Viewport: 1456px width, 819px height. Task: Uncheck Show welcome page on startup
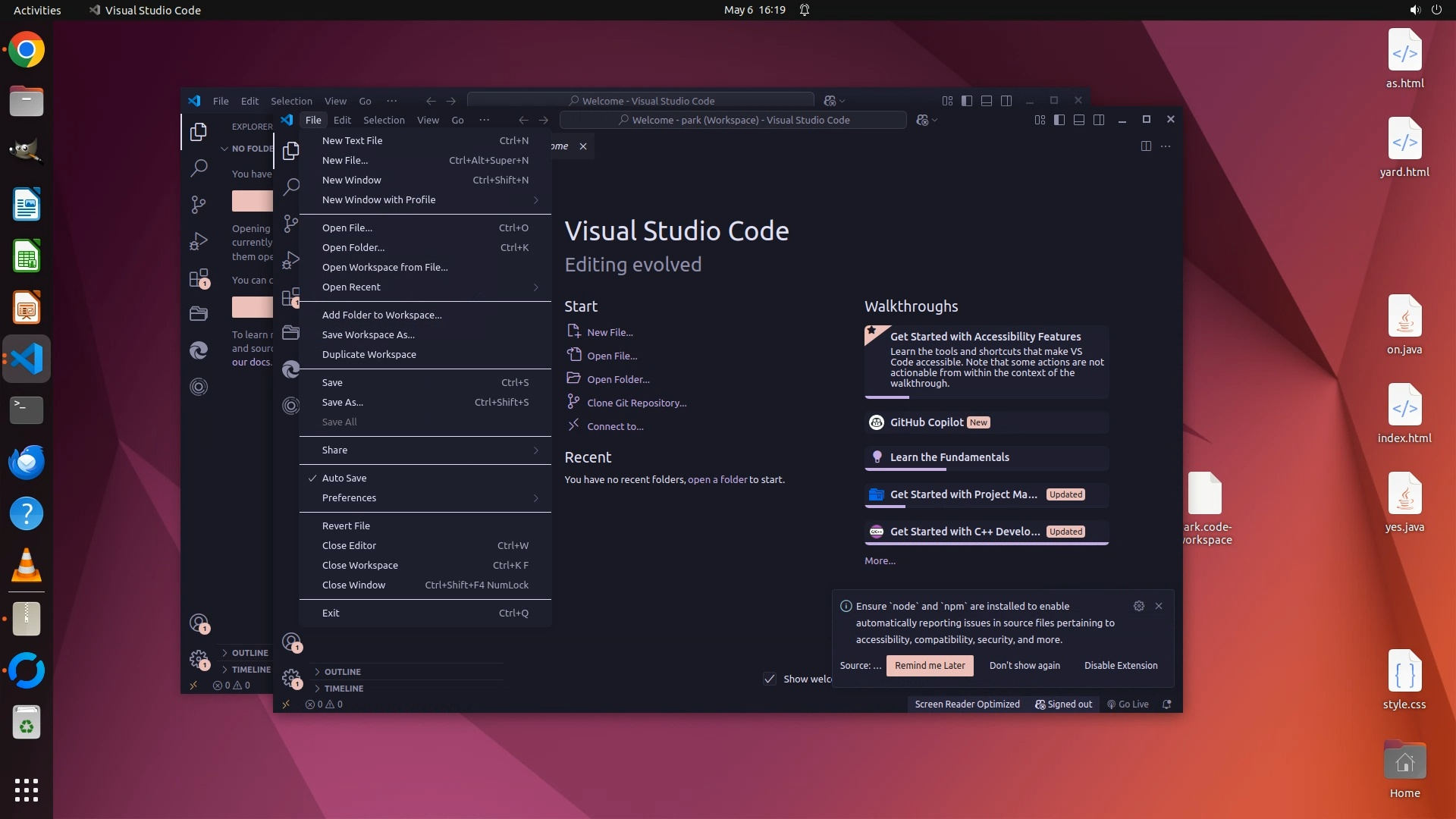[x=770, y=679]
